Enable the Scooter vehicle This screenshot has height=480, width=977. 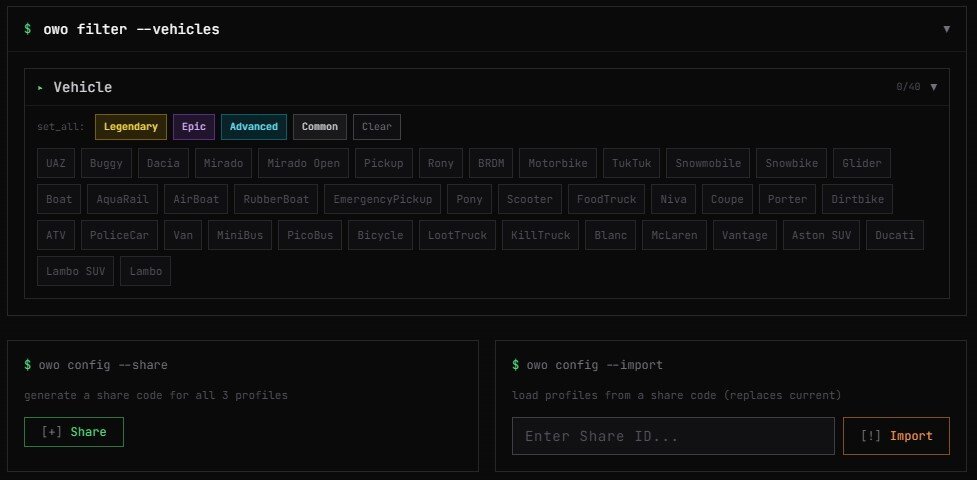tap(530, 199)
